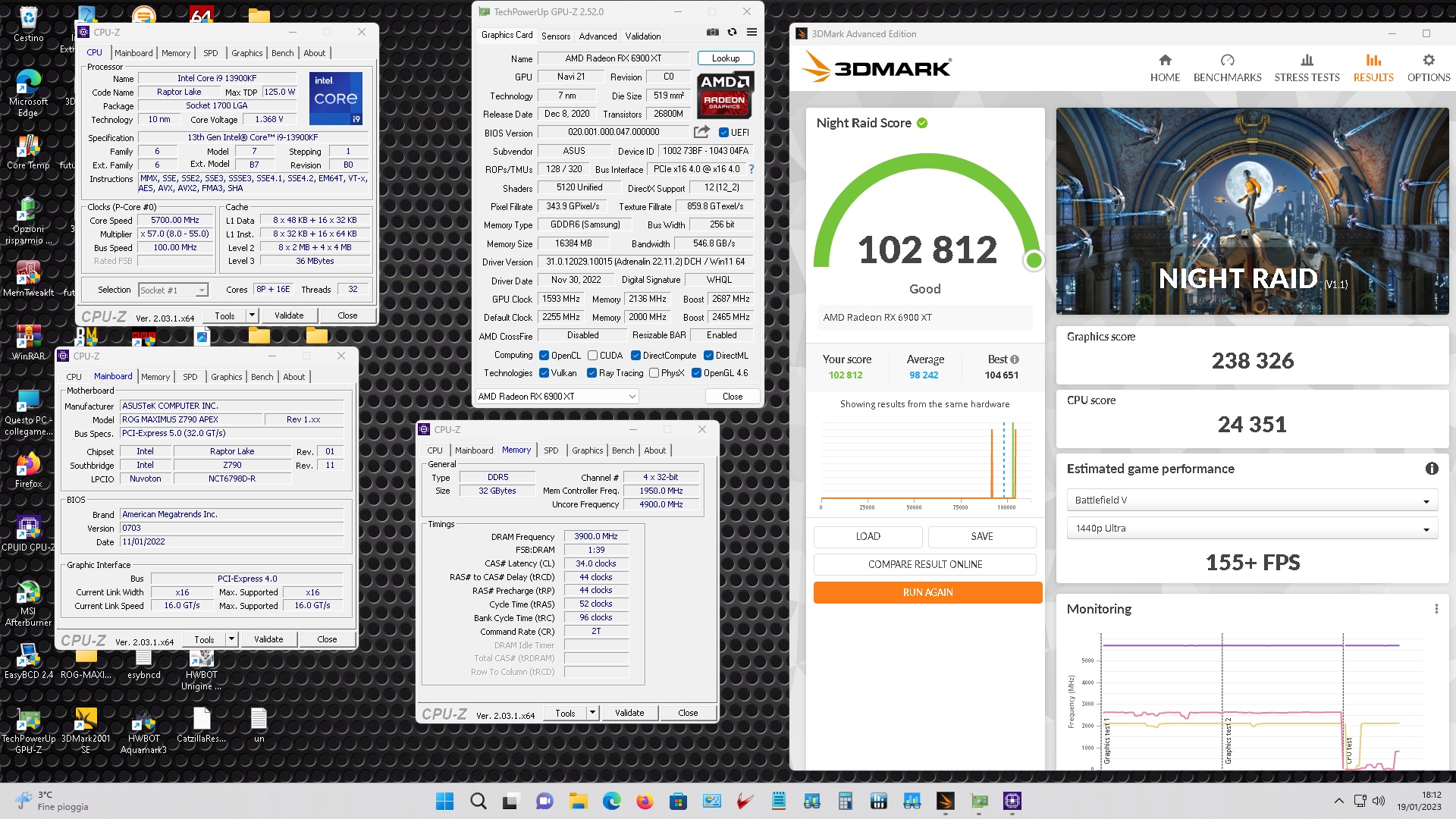Toggle the Vulkan checkbox
Screen dimensions: 1456x819
click(544, 373)
